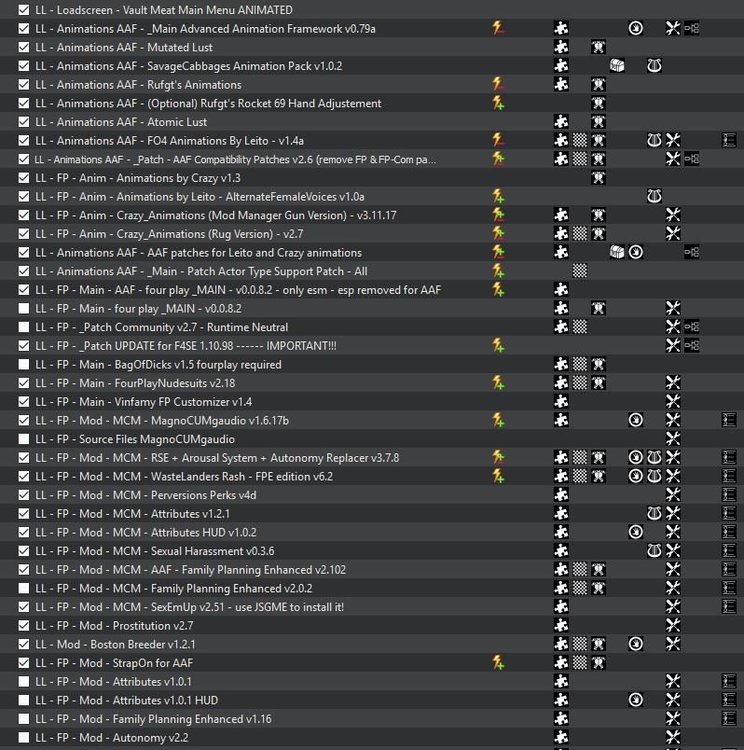
Task: Click scripts icon on Patch UPDATE for F4SE 1.10.98 row
Action: coord(673,345)
